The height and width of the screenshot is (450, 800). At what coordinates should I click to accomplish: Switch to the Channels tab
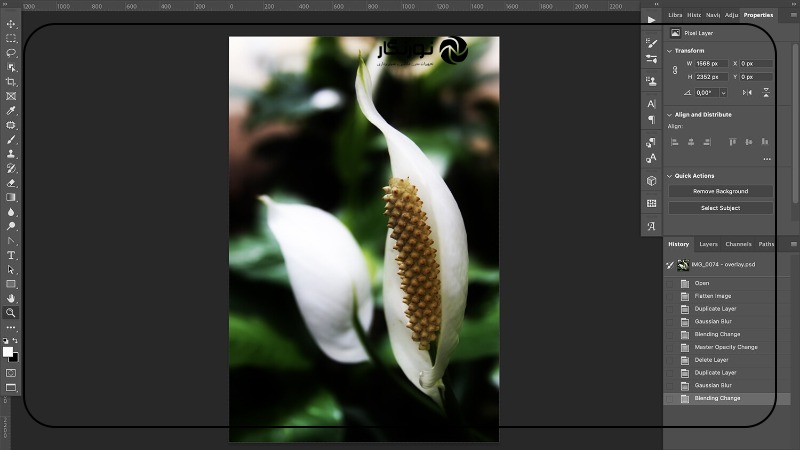(x=738, y=244)
